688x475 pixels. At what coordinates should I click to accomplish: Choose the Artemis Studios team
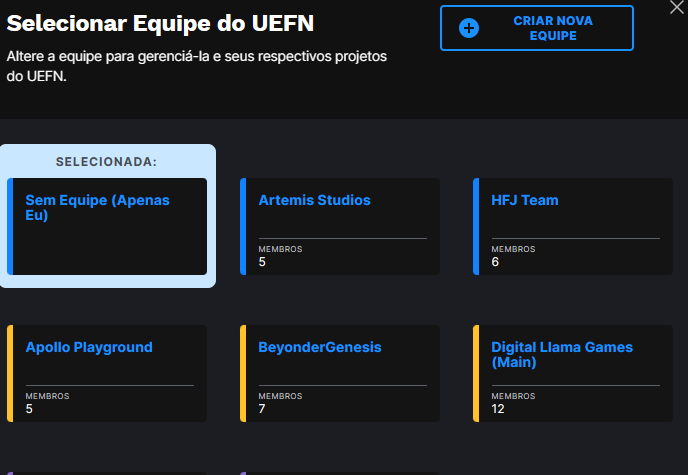coord(340,226)
